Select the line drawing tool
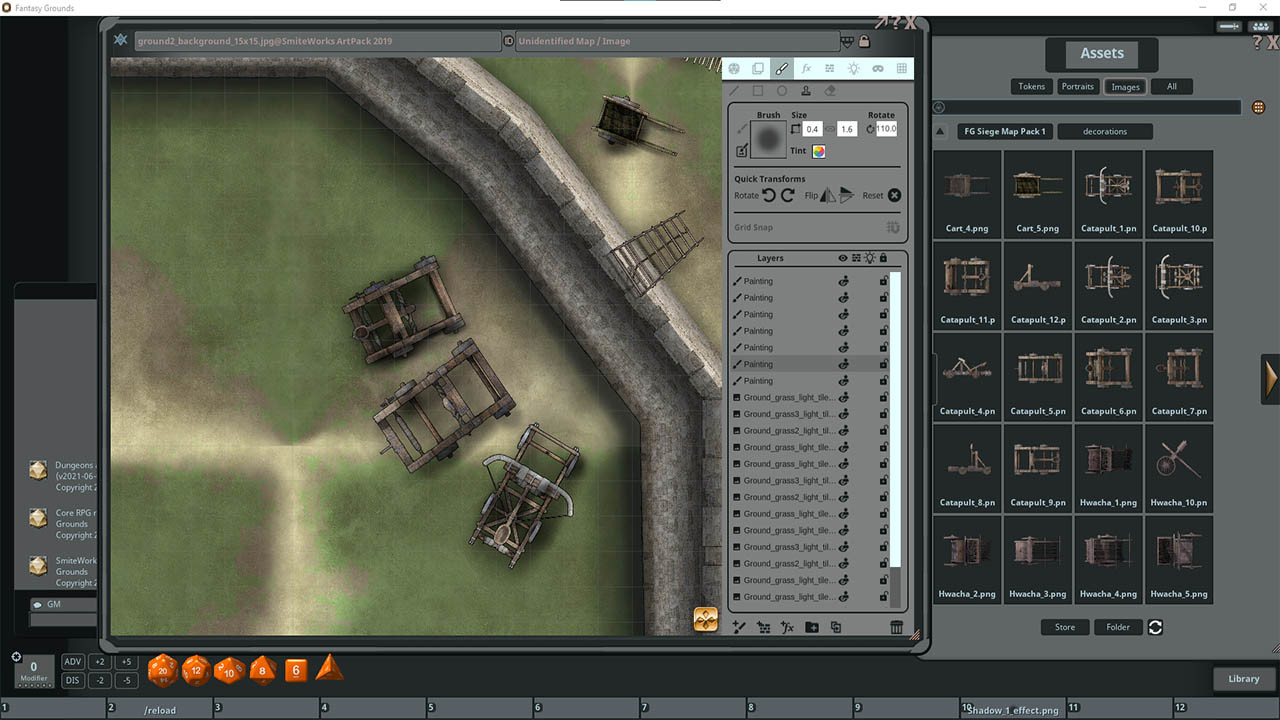Screen dimensions: 1280x720 click(x=734, y=91)
